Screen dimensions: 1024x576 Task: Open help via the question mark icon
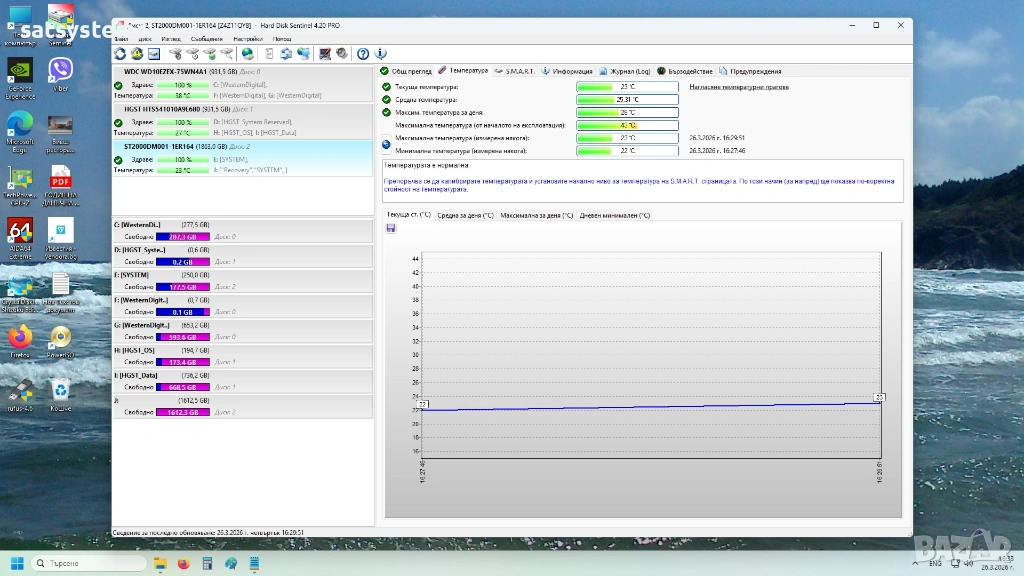pos(363,54)
